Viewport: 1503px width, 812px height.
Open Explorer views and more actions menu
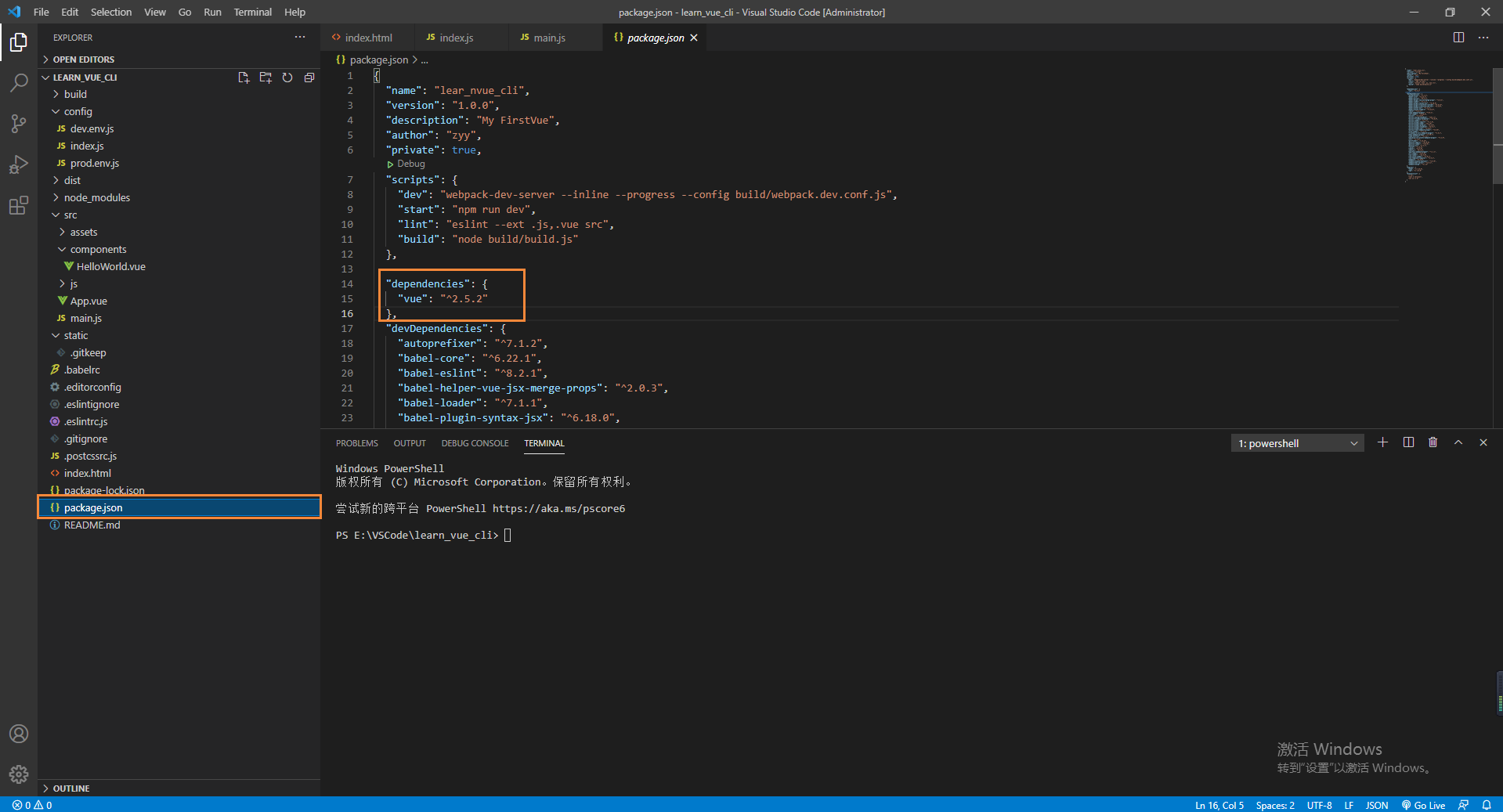(300, 37)
